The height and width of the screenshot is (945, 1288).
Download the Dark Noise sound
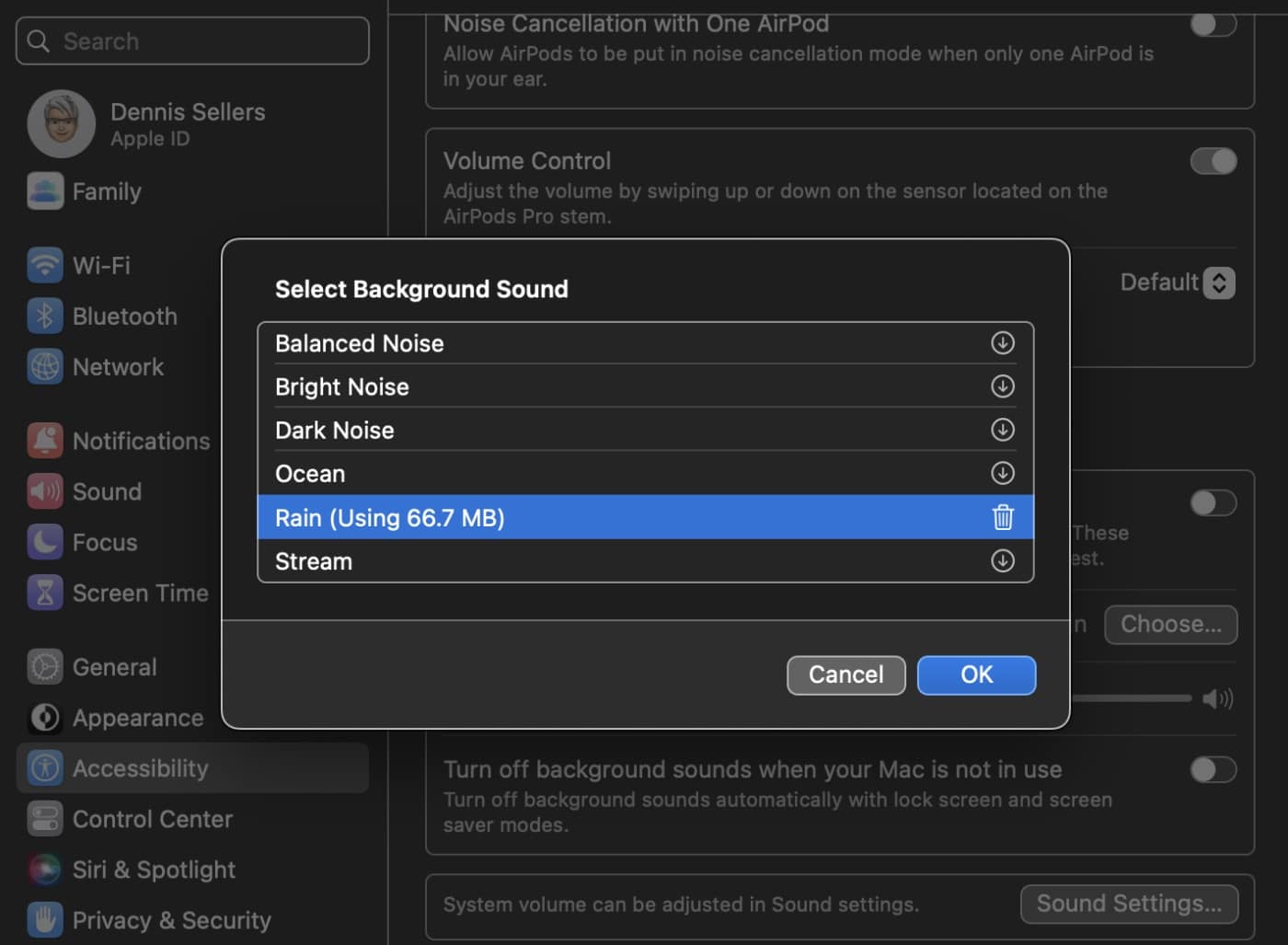1002,430
